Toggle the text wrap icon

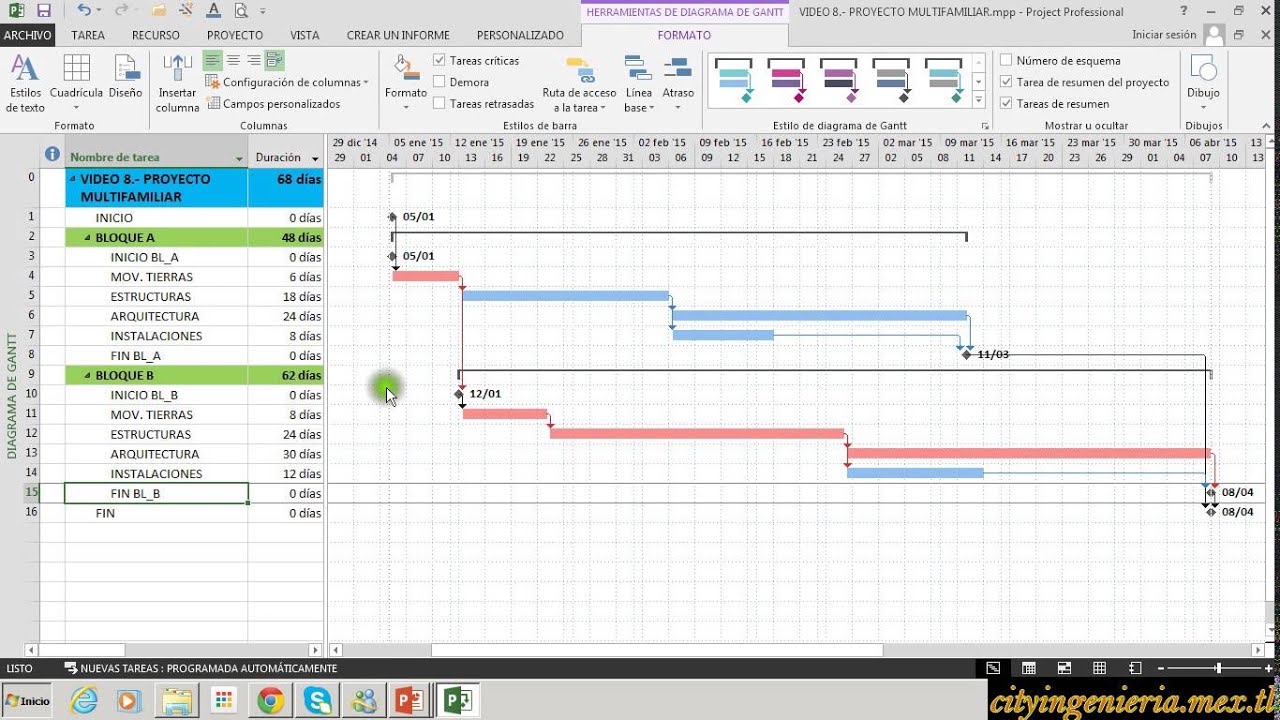click(275, 61)
